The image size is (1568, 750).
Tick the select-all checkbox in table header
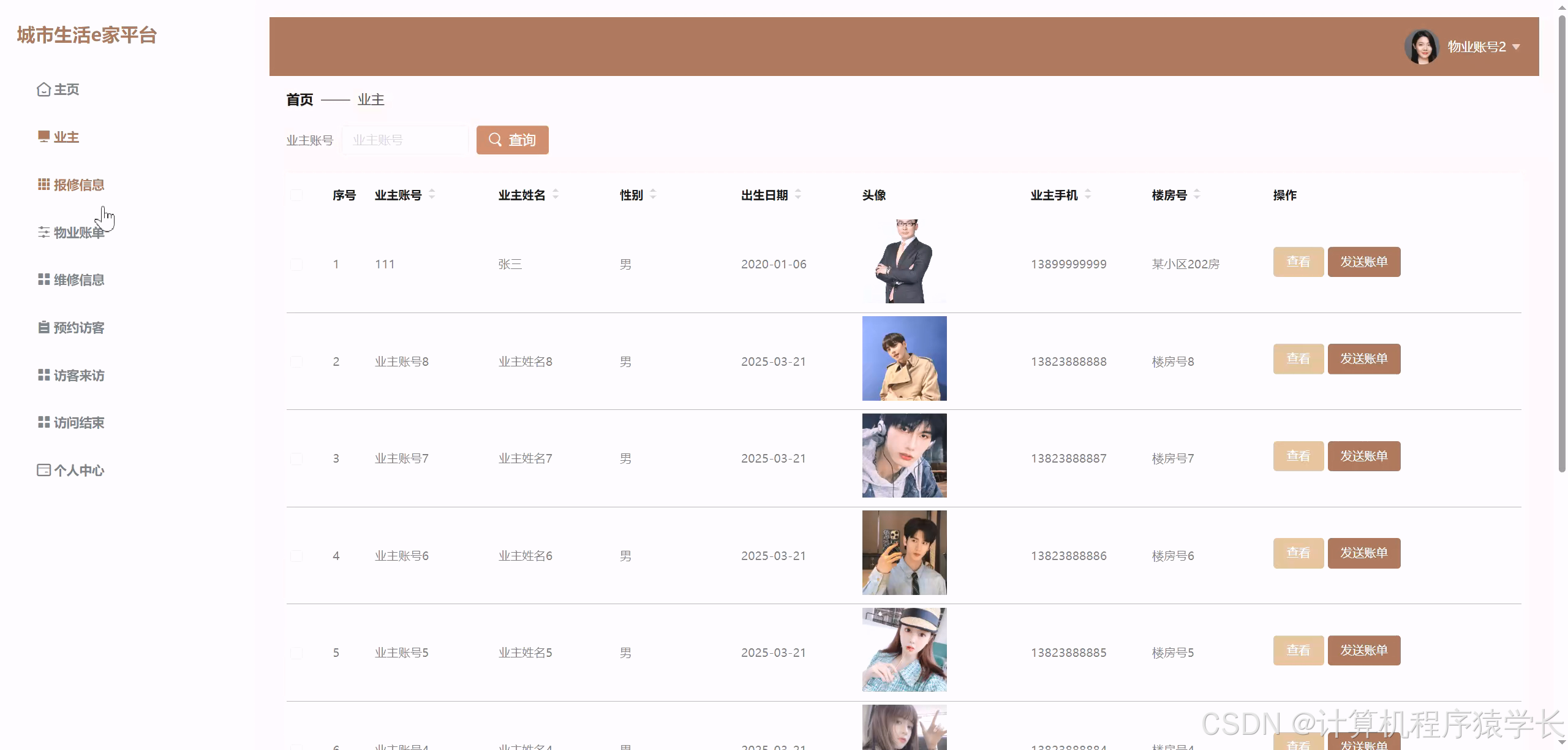tap(296, 195)
